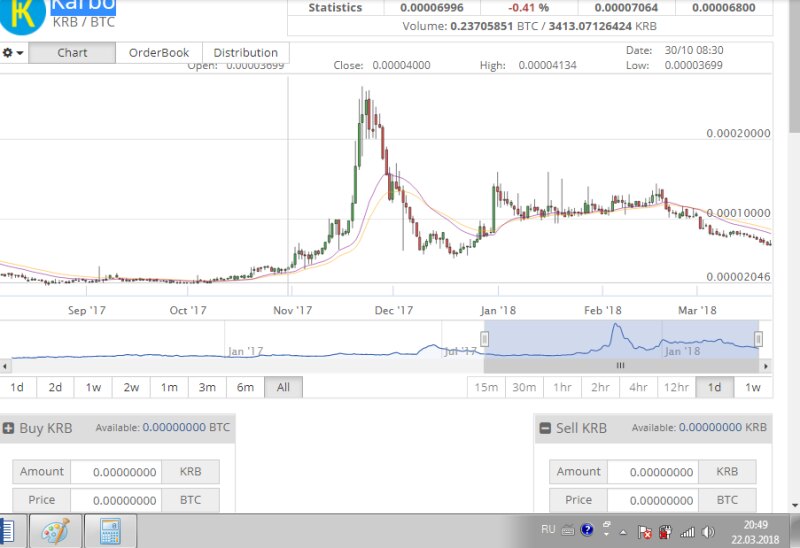Switch to the OrderBook tab
800x548 pixels.
click(159, 53)
